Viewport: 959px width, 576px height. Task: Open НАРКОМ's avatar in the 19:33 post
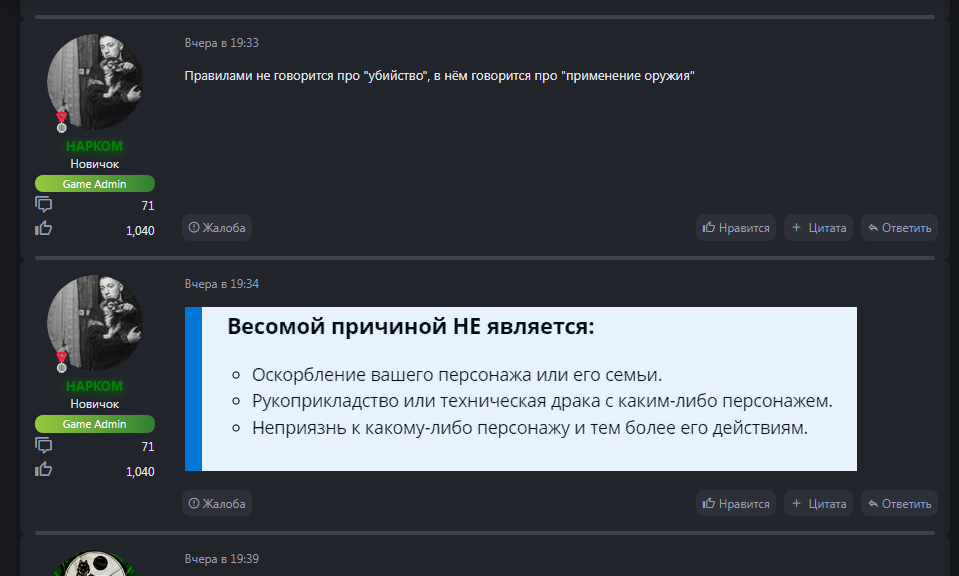(95, 82)
